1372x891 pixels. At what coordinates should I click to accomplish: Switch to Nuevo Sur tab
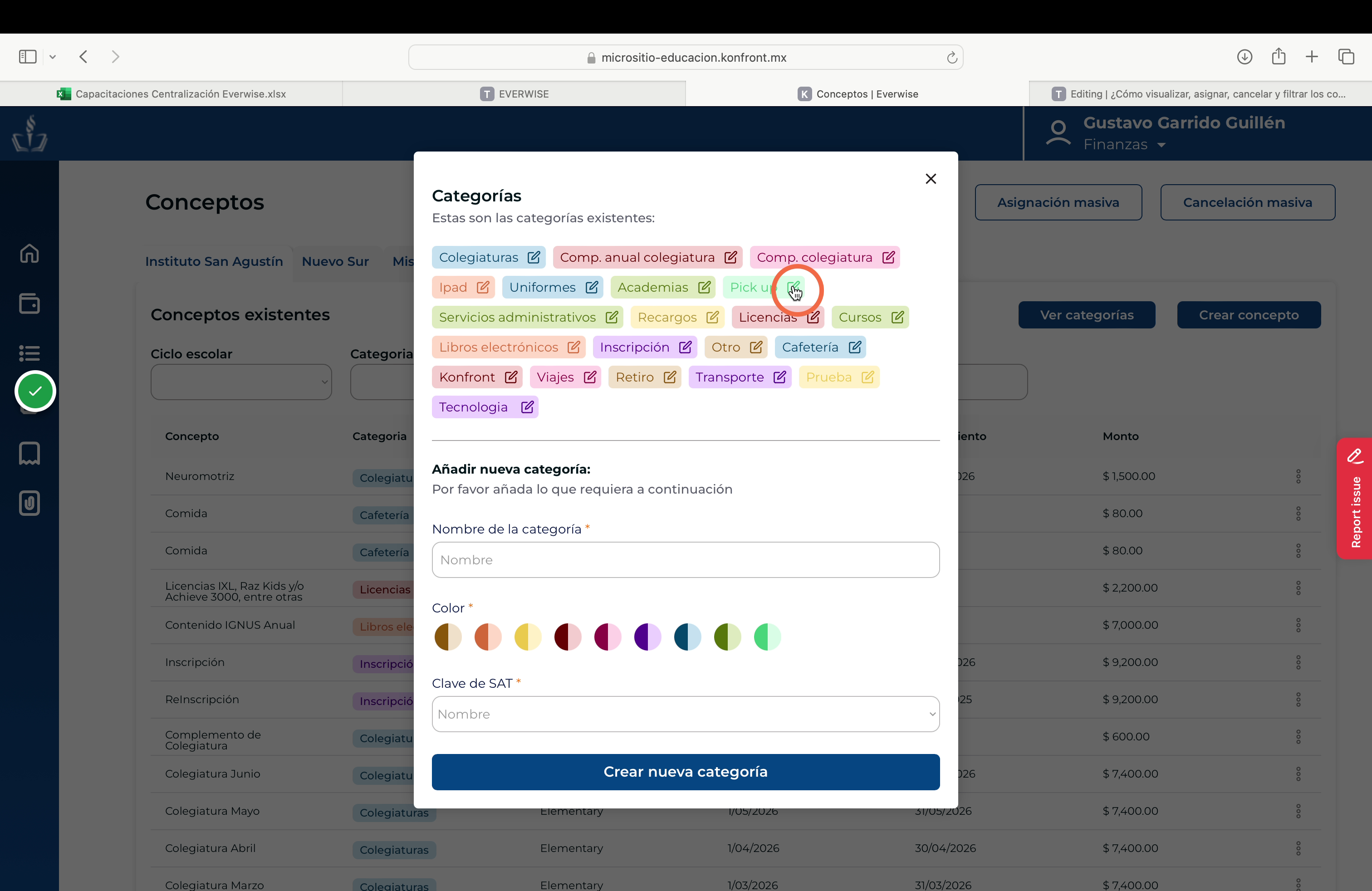coord(335,261)
